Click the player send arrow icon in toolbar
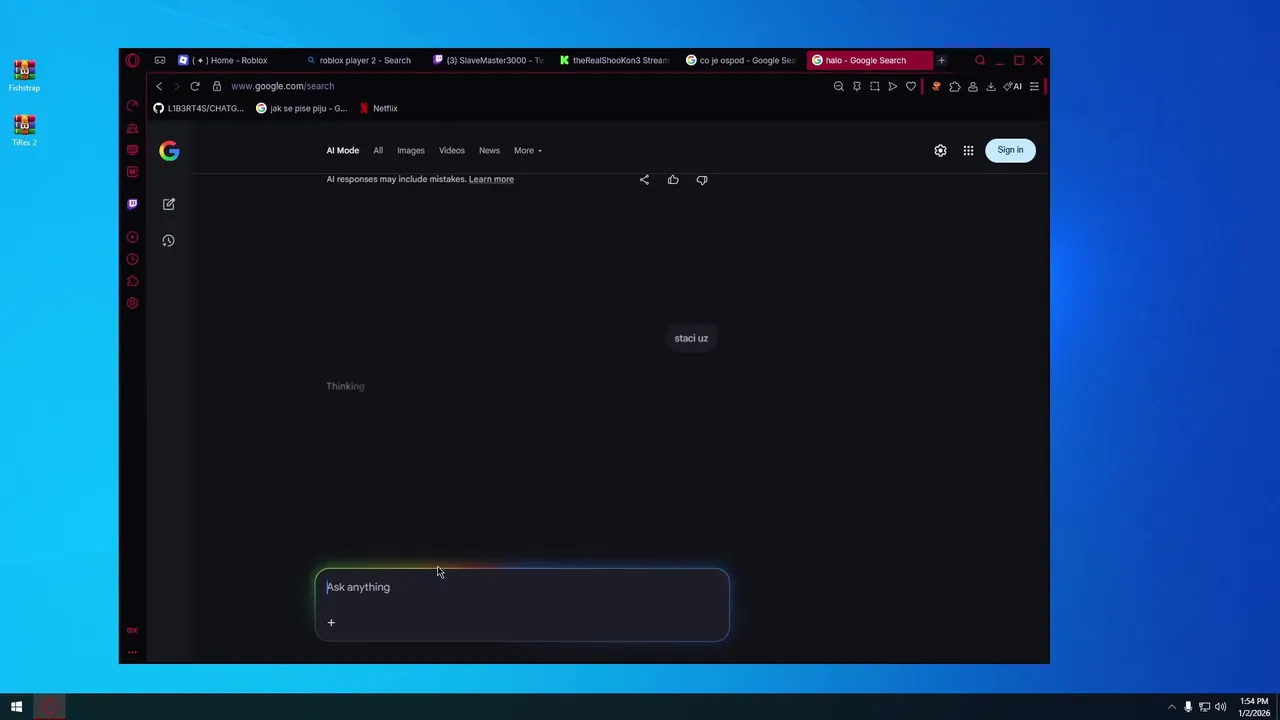1280x720 pixels. point(893,87)
